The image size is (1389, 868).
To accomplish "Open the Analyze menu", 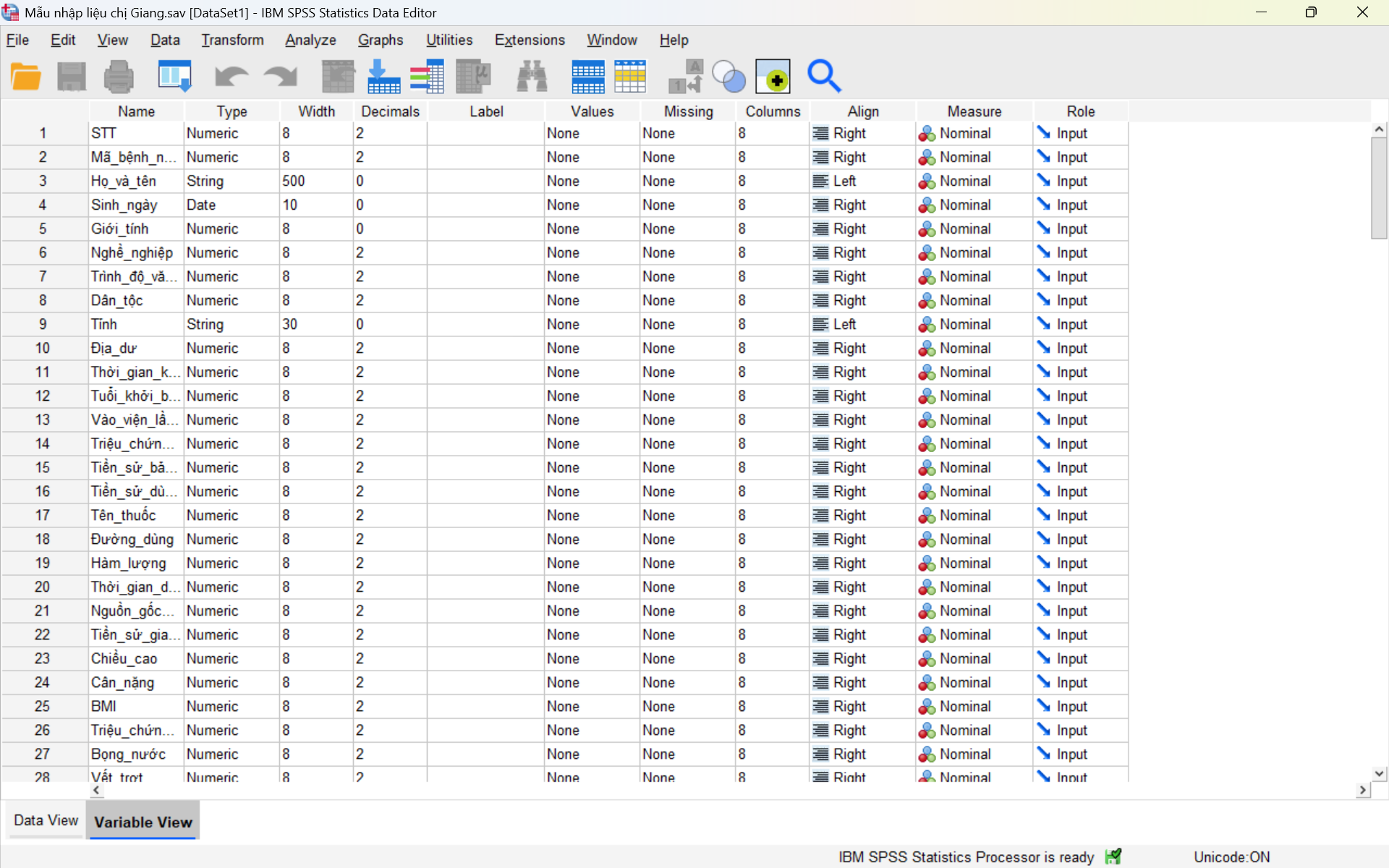I will (310, 40).
